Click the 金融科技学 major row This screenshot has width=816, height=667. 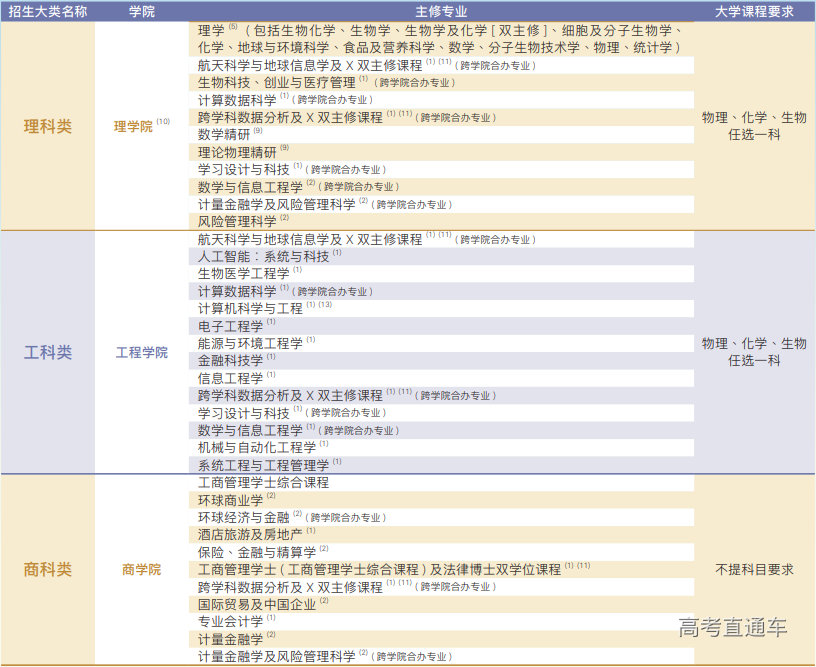click(231, 360)
